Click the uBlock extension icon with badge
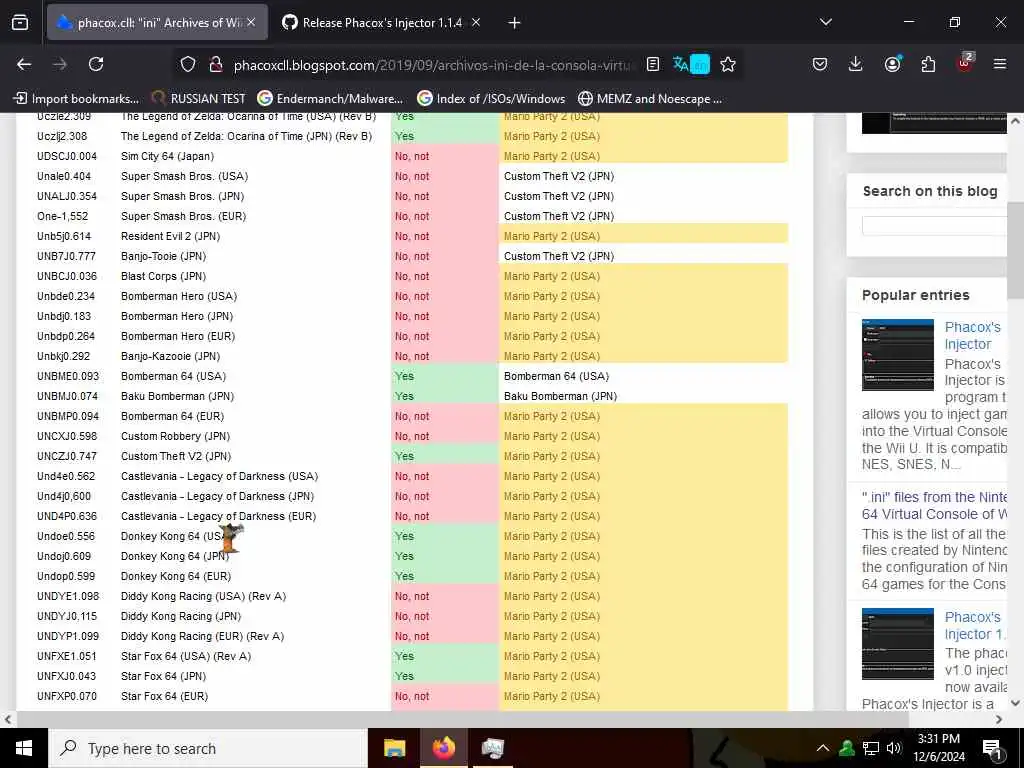This screenshot has width=1024, height=768. [965, 63]
